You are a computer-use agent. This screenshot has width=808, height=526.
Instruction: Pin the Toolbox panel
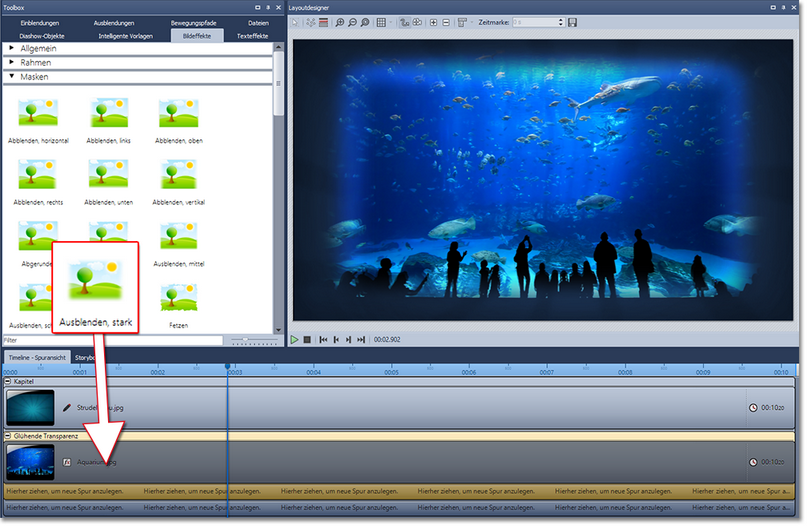click(267, 7)
